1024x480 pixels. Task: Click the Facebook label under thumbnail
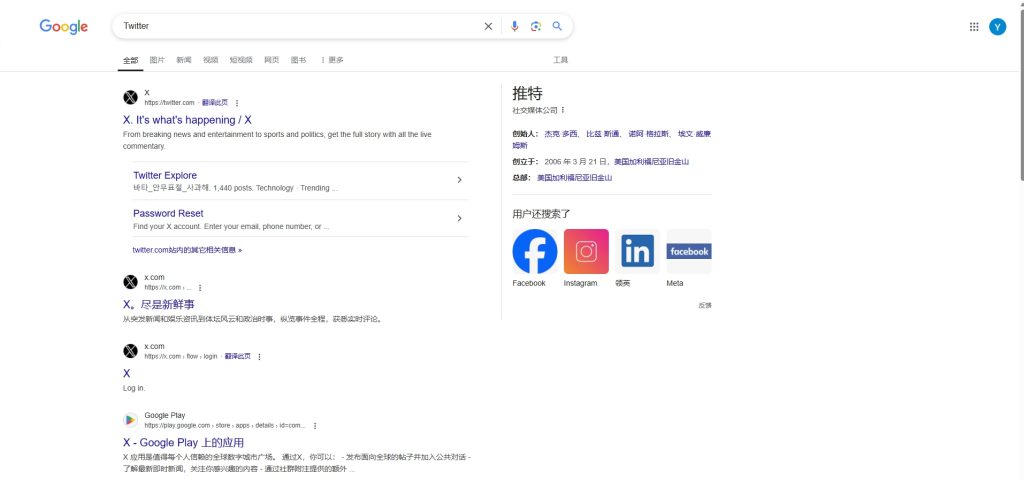[x=529, y=283]
